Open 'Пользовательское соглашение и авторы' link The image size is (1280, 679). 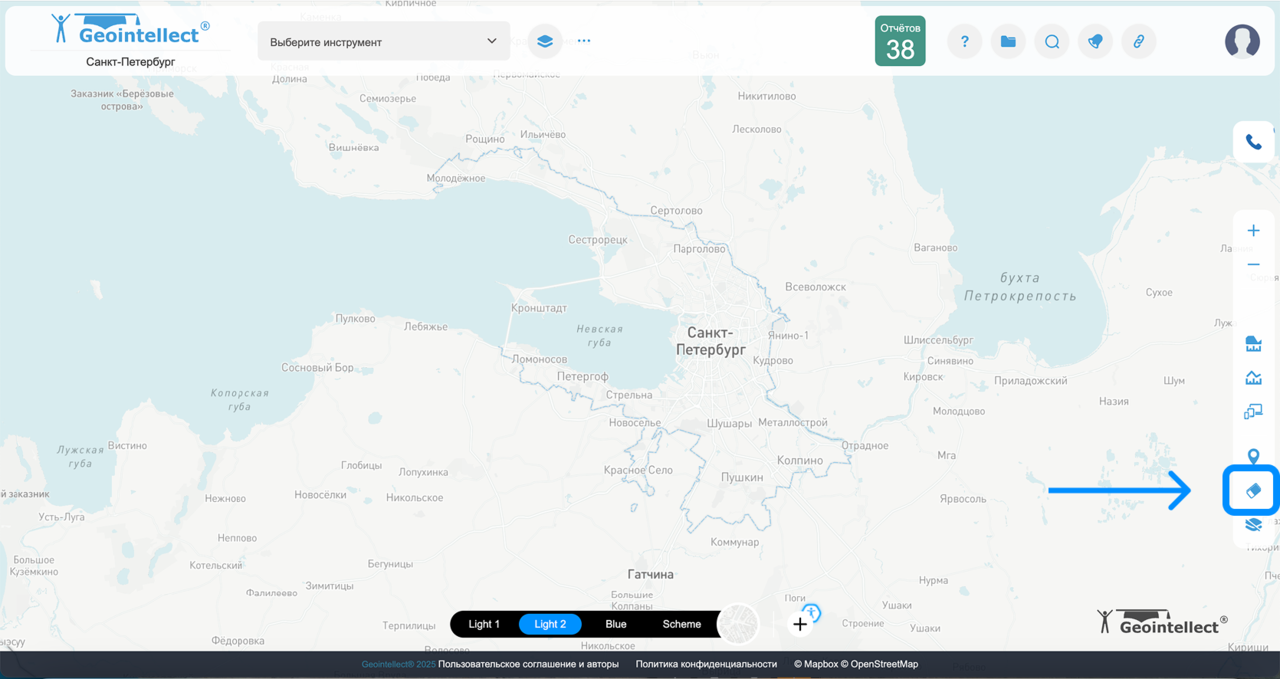click(x=528, y=664)
